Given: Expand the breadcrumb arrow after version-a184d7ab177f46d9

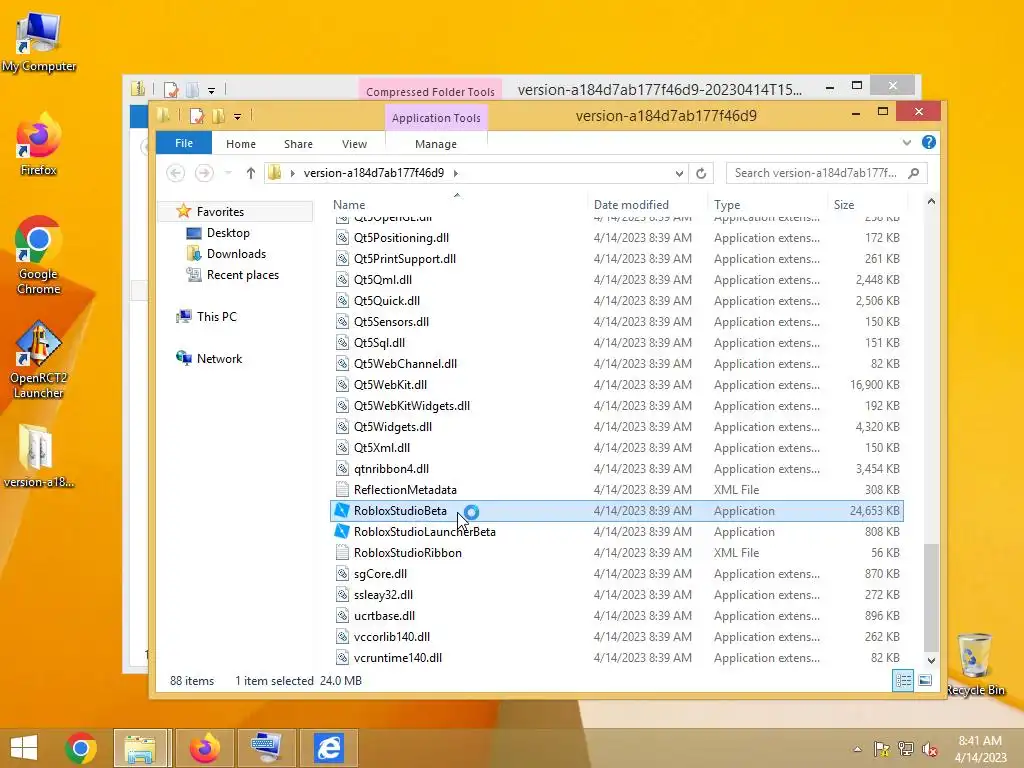Looking at the screenshot, I should point(456,173).
